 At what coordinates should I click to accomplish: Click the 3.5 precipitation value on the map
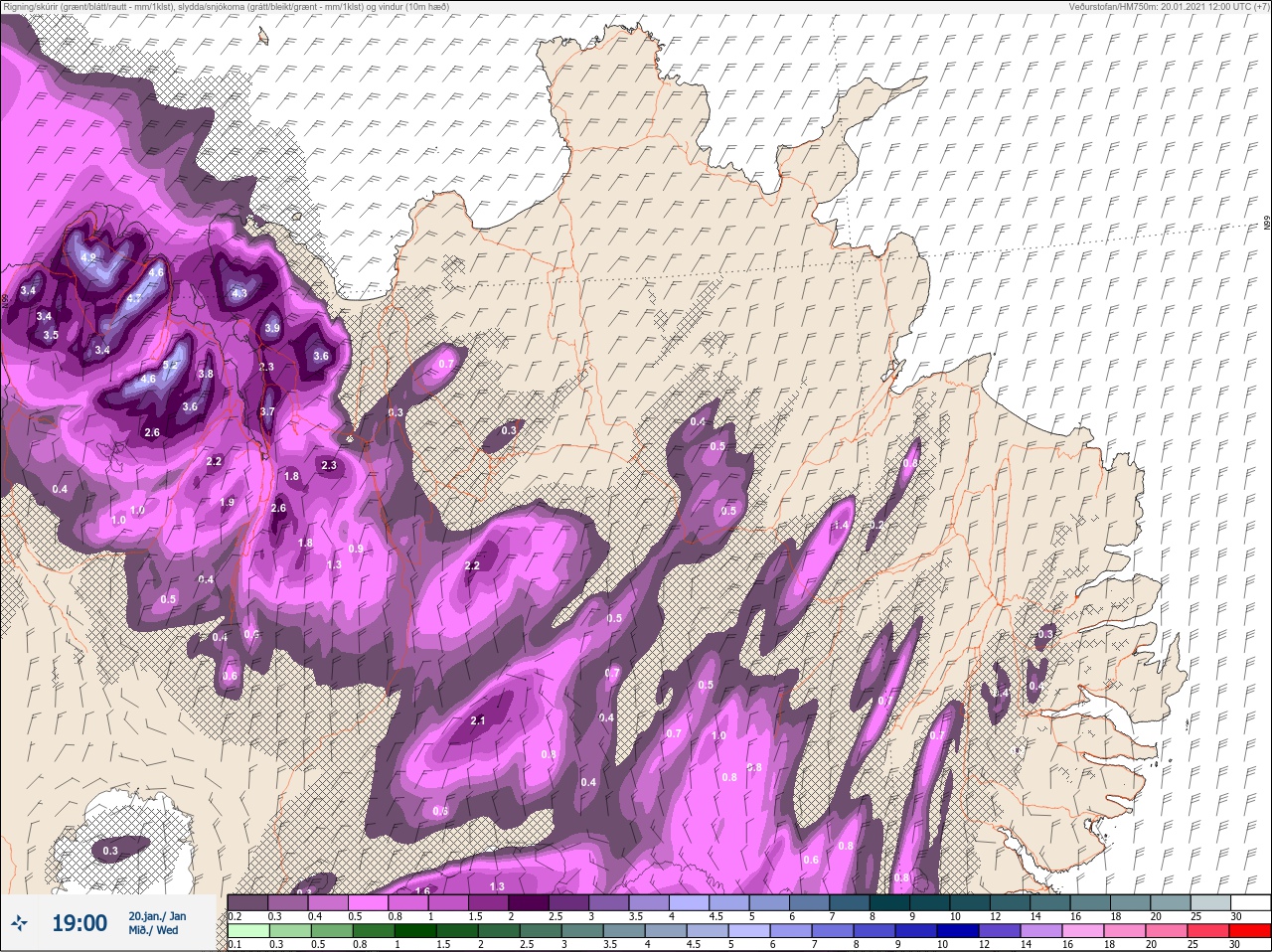tap(51, 335)
